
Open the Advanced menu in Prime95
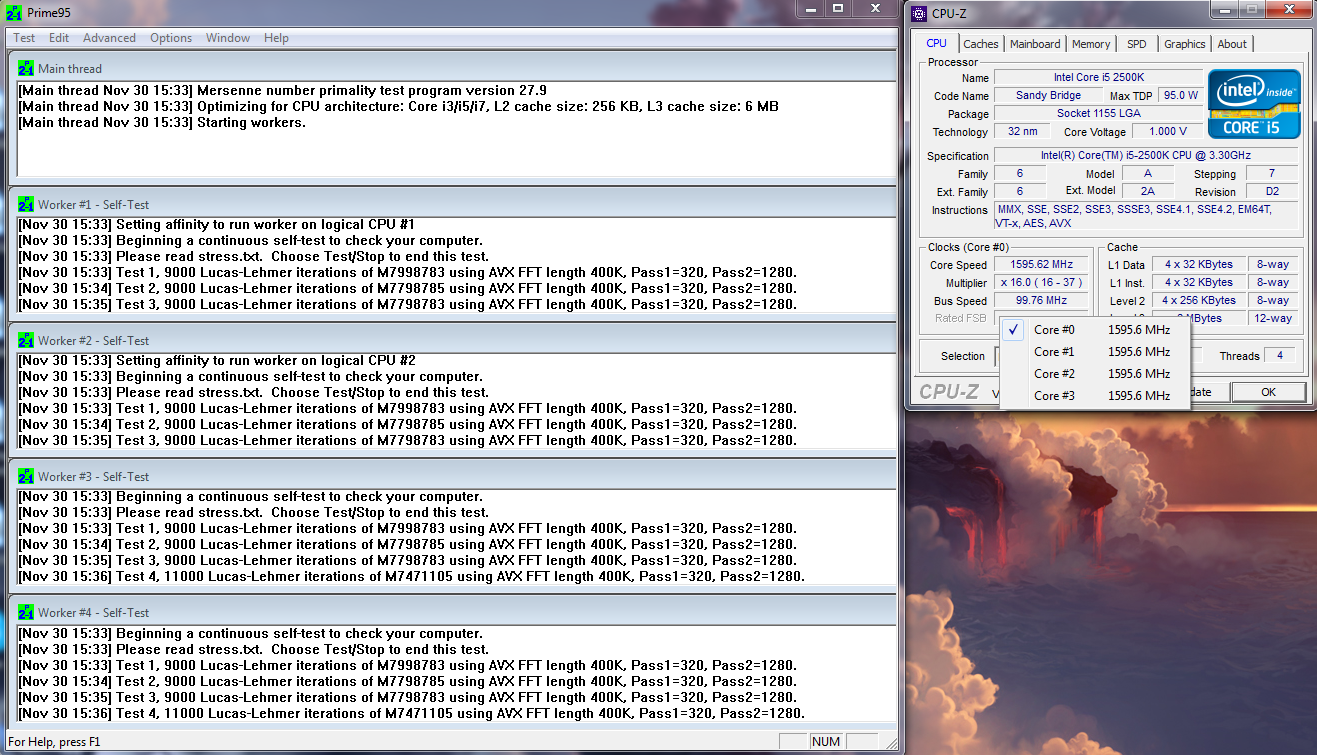click(x=109, y=38)
